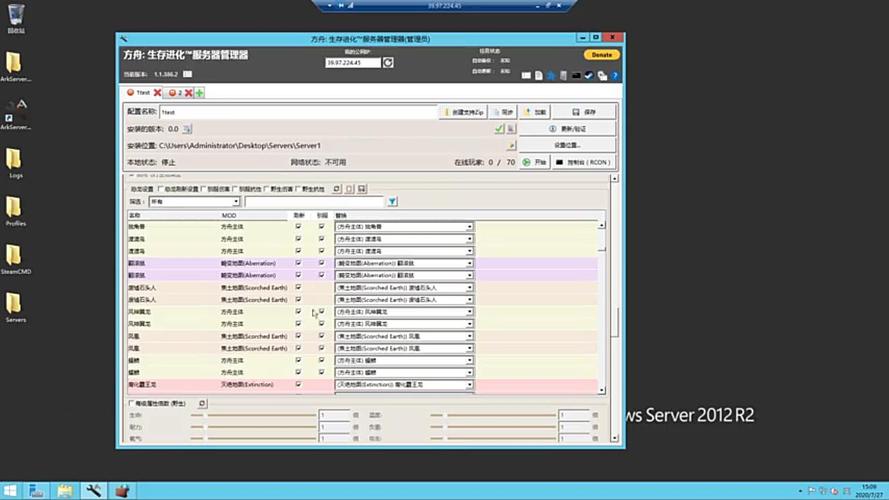The height and width of the screenshot is (500, 889).
Task: Click the filter text box beside the funnel icon
Action: (x=314, y=202)
